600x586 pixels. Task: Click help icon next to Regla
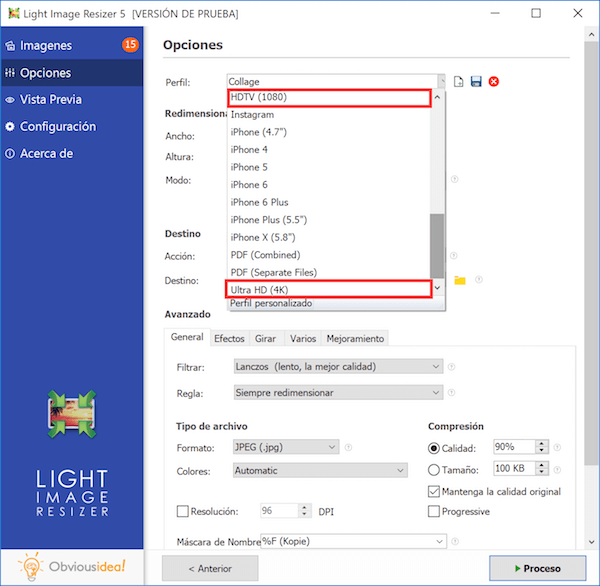(x=452, y=392)
